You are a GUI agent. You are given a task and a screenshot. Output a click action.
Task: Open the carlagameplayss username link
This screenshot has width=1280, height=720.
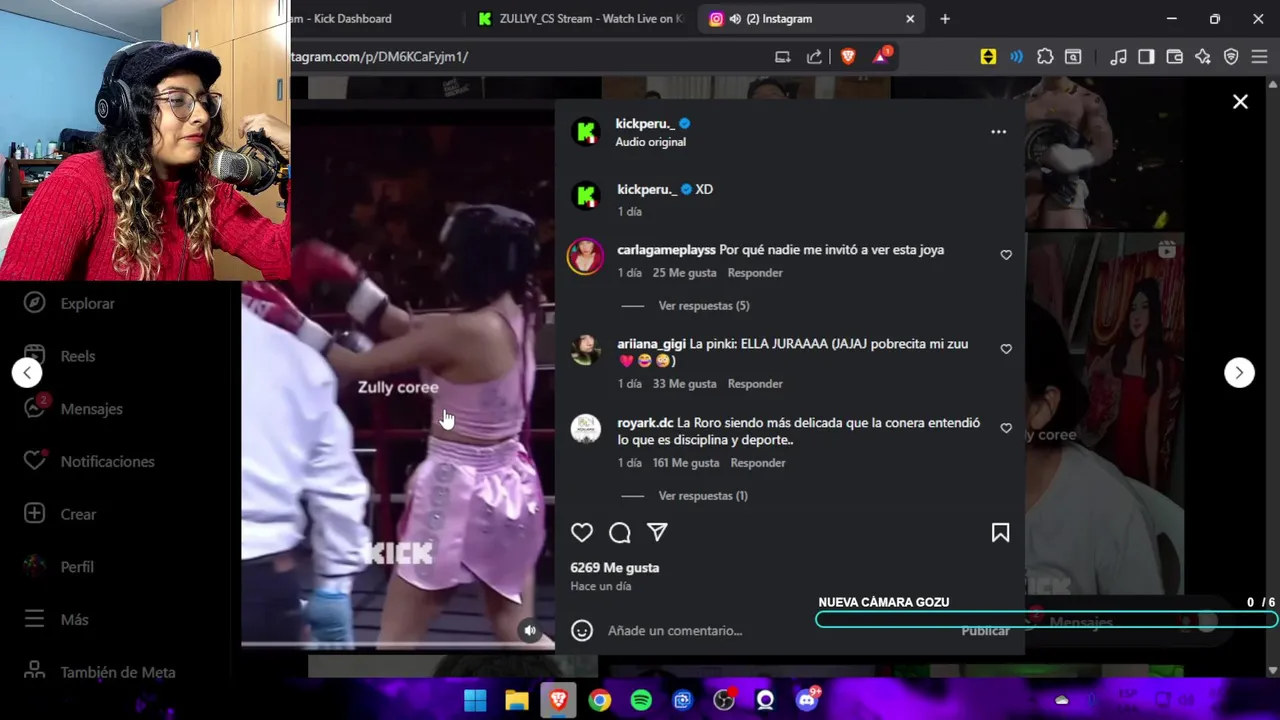[666, 250]
